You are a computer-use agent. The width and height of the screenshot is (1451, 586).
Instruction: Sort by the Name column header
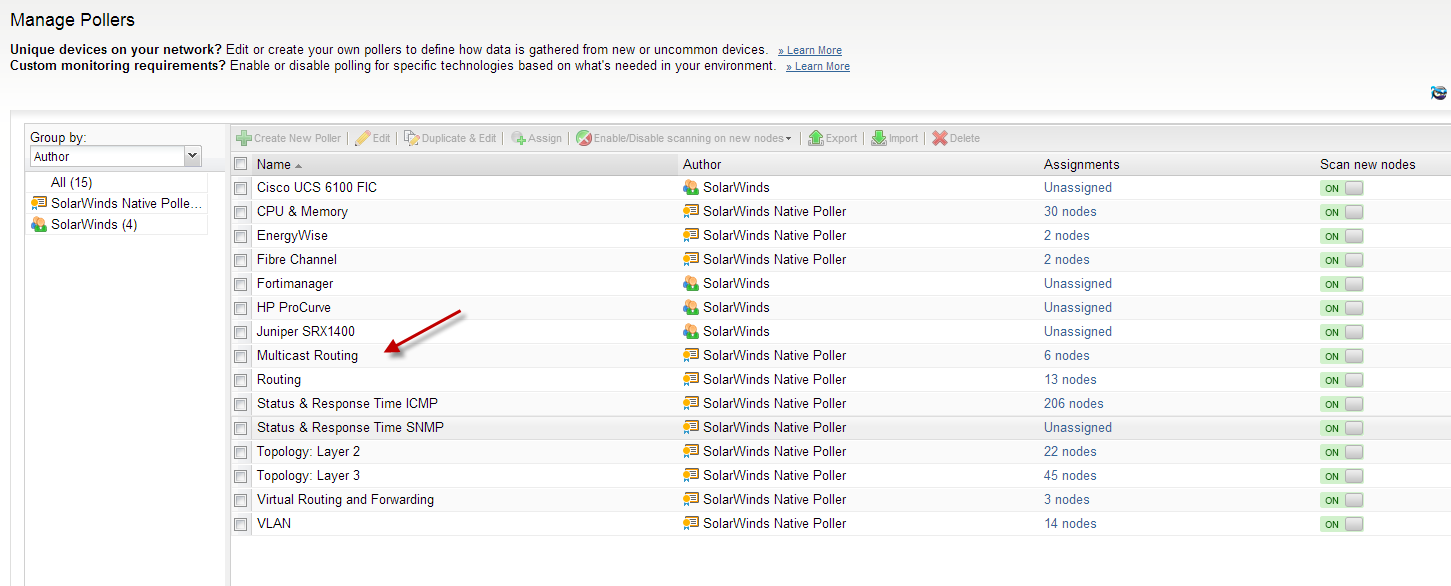pos(273,164)
